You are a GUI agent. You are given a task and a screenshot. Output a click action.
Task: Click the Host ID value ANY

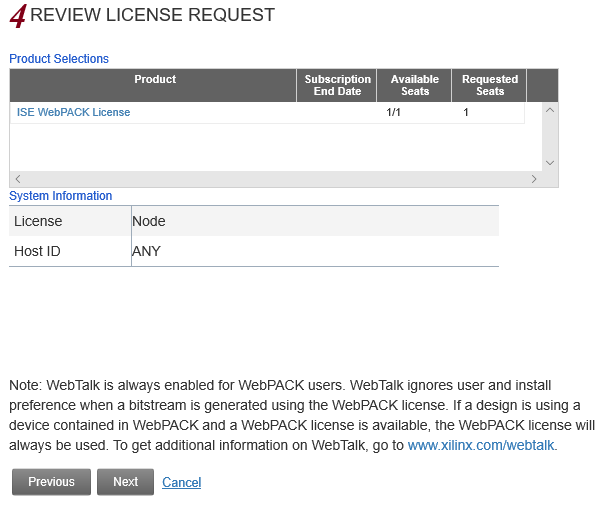tap(146, 251)
